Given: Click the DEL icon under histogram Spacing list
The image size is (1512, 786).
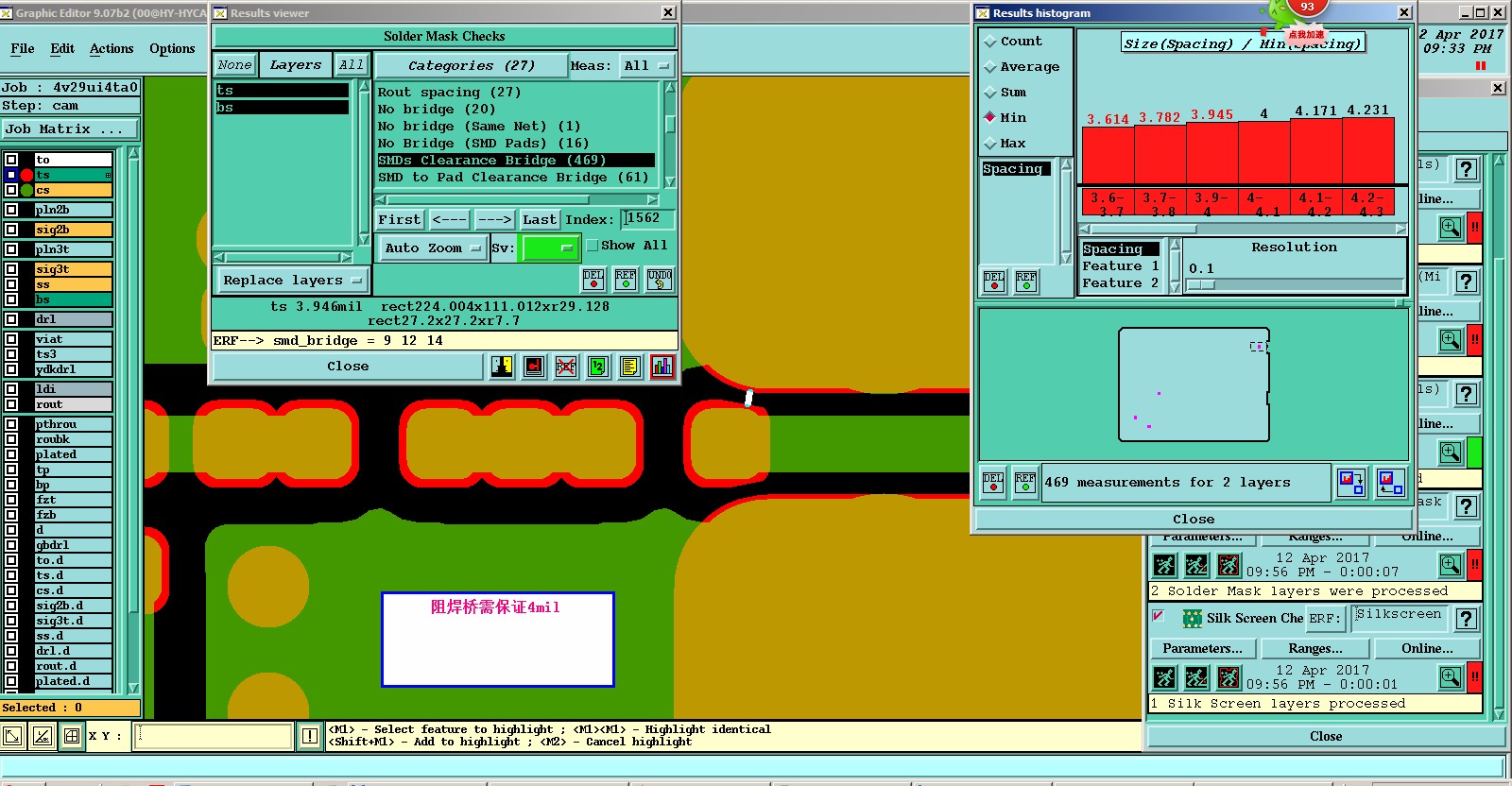Looking at the screenshot, I should (x=993, y=282).
